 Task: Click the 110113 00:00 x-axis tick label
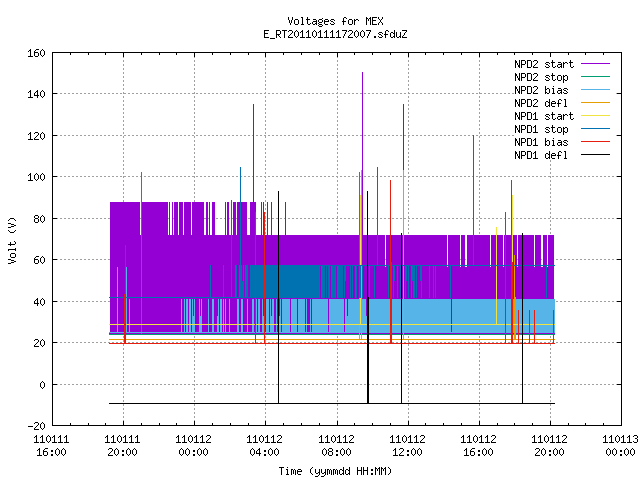pyautogui.click(x=620, y=446)
